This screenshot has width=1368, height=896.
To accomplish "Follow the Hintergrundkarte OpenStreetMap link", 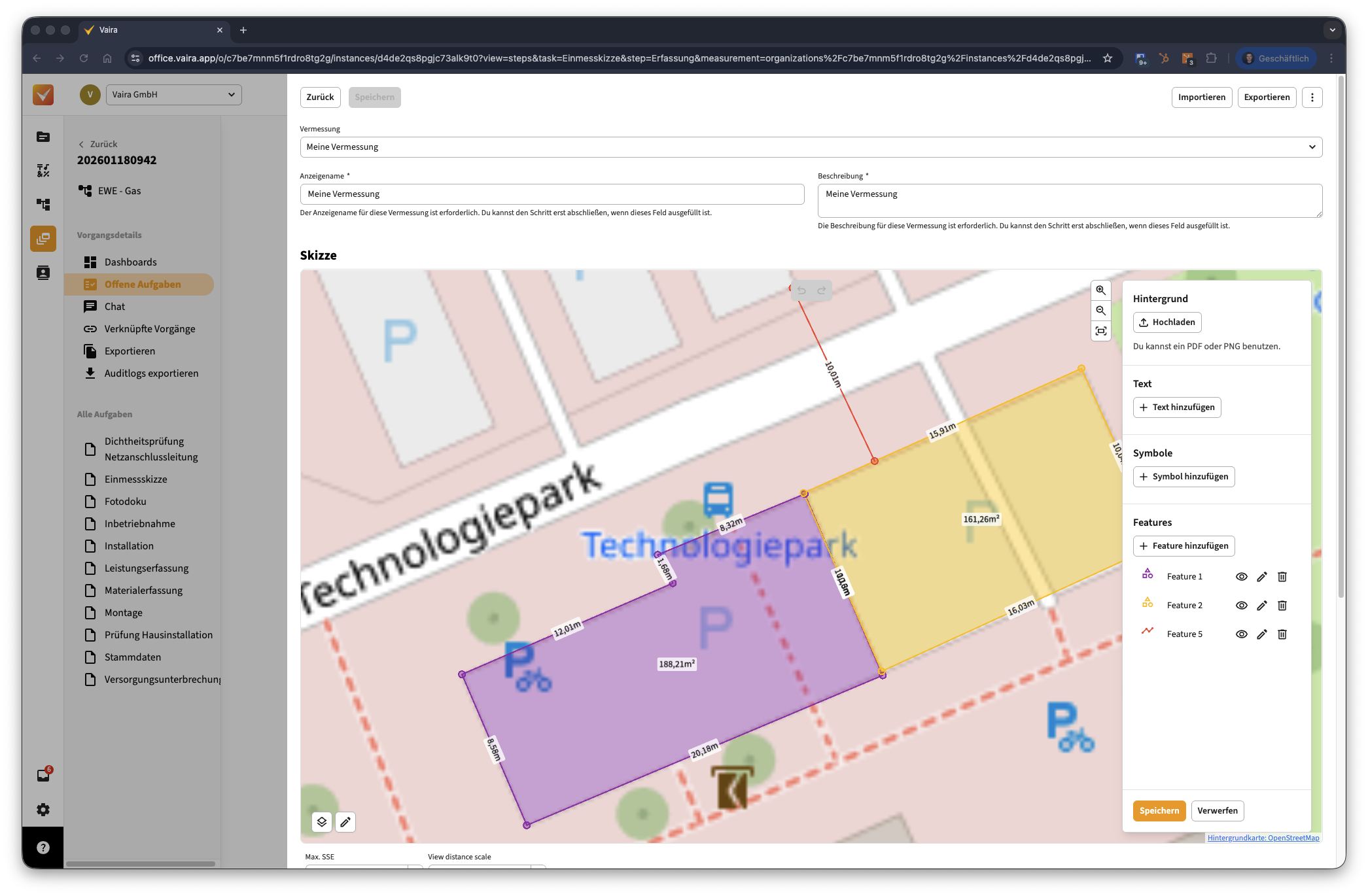I will [1263, 838].
